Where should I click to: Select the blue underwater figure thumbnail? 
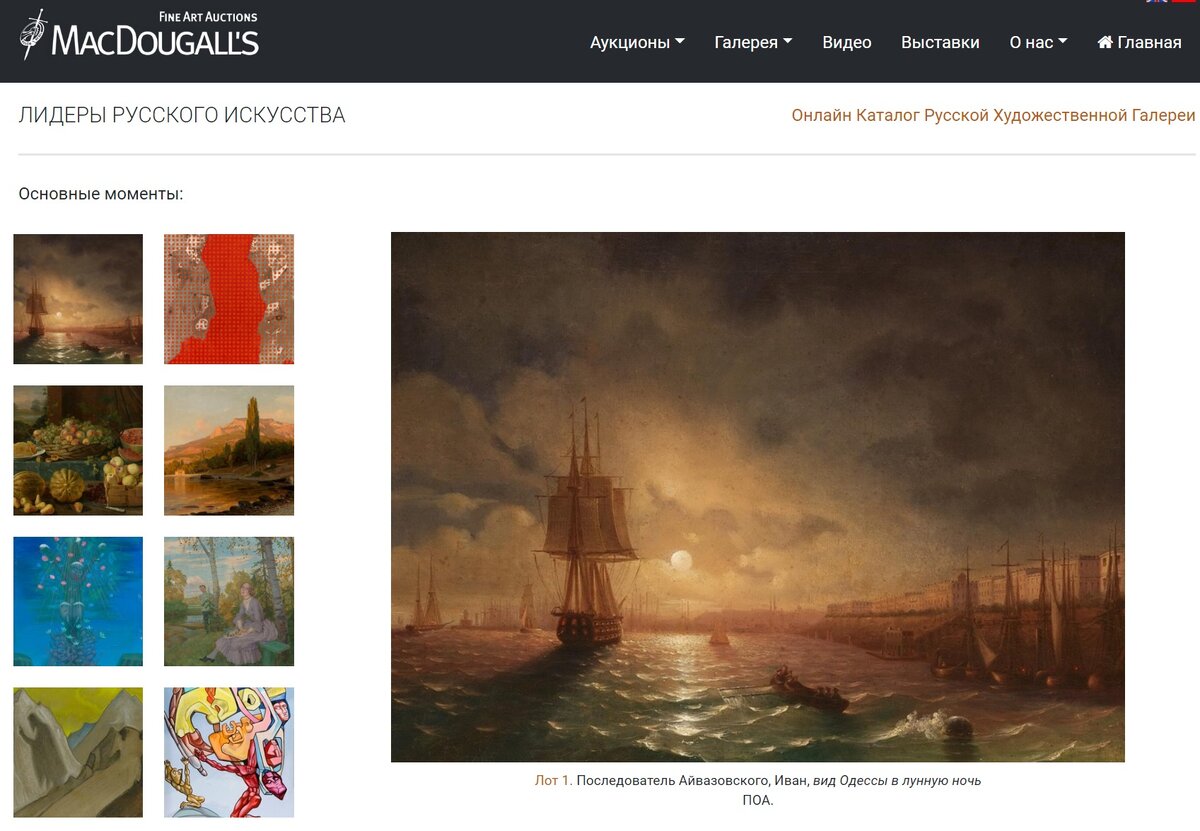coord(78,601)
